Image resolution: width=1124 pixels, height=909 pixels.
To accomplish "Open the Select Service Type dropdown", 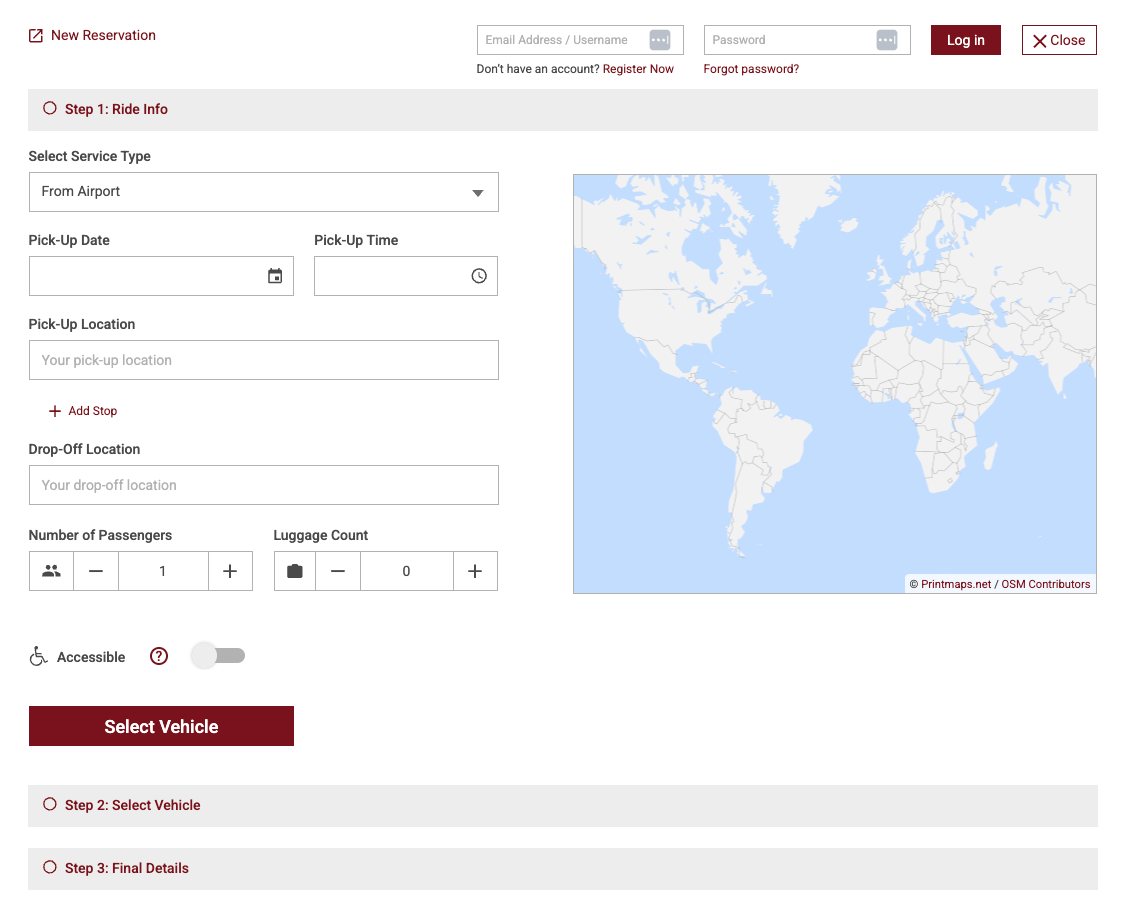I will coord(264,192).
